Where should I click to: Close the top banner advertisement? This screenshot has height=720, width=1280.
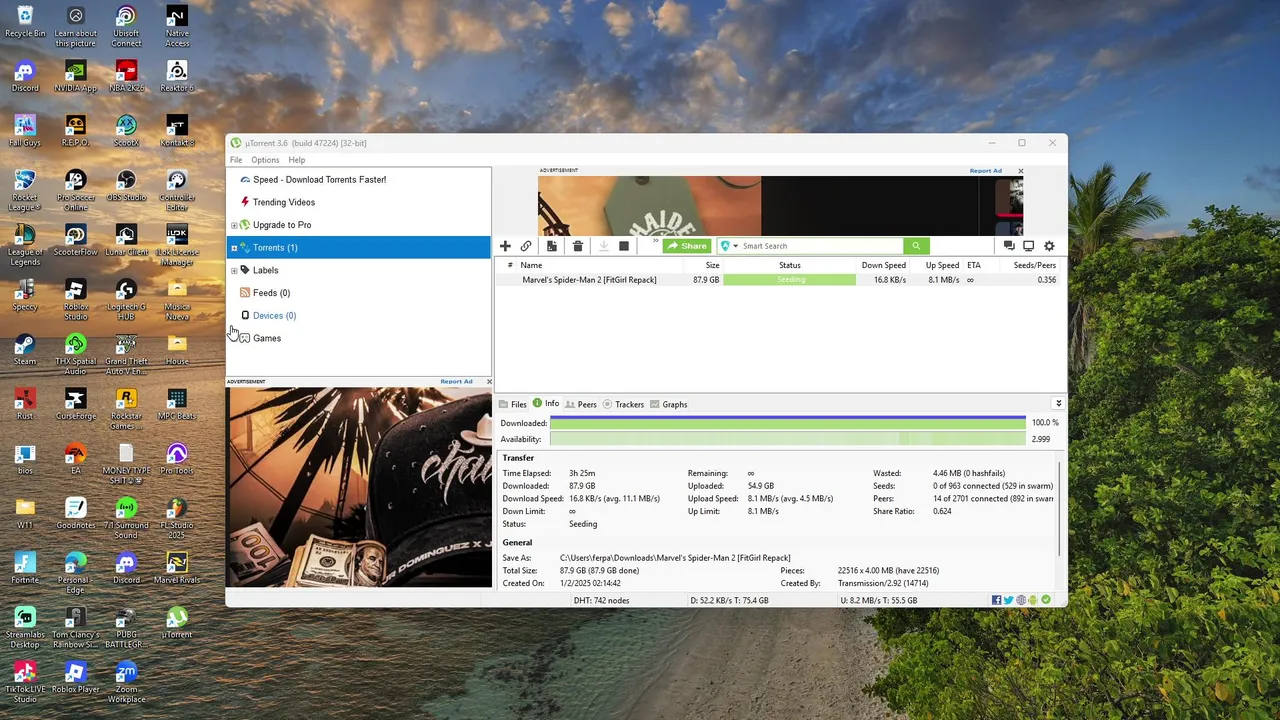(x=1020, y=171)
